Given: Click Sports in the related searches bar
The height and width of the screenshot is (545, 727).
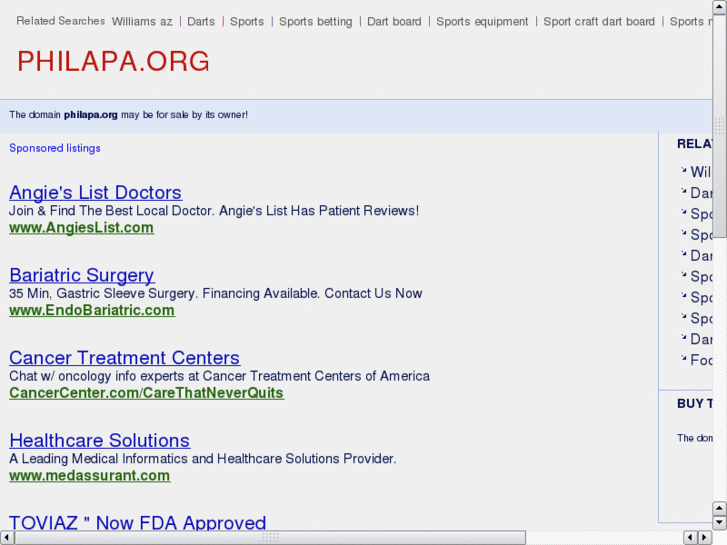Looking at the screenshot, I should [x=247, y=21].
